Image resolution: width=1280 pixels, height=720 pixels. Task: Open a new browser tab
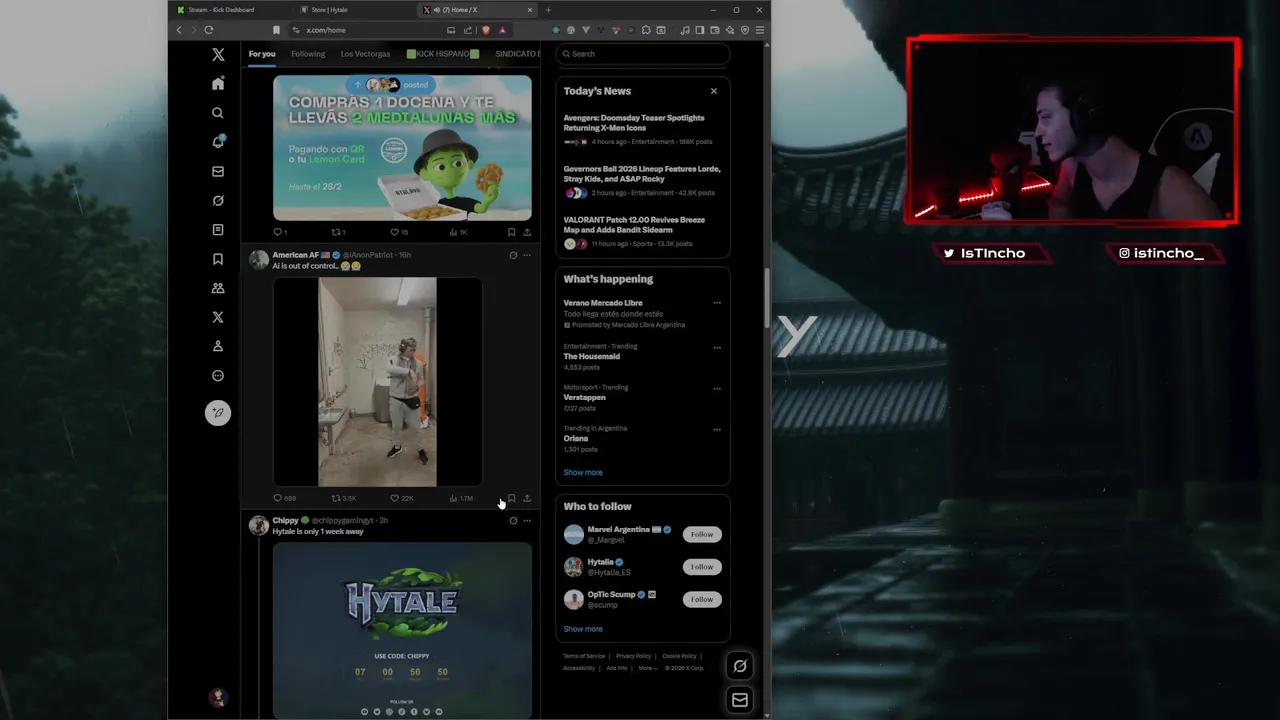pos(548,10)
